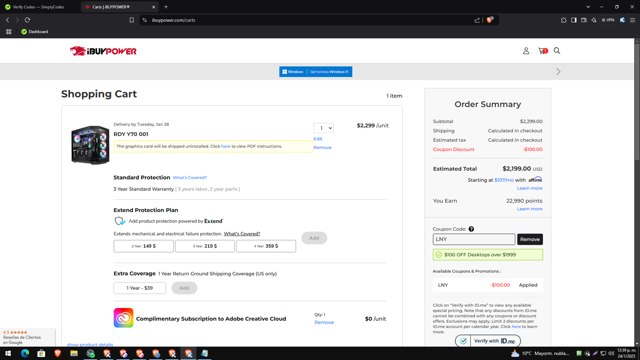Open Microsoft Store from taskbar
Image resolution: width=640 pixels, height=360 pixels.
tap(41, 353)
